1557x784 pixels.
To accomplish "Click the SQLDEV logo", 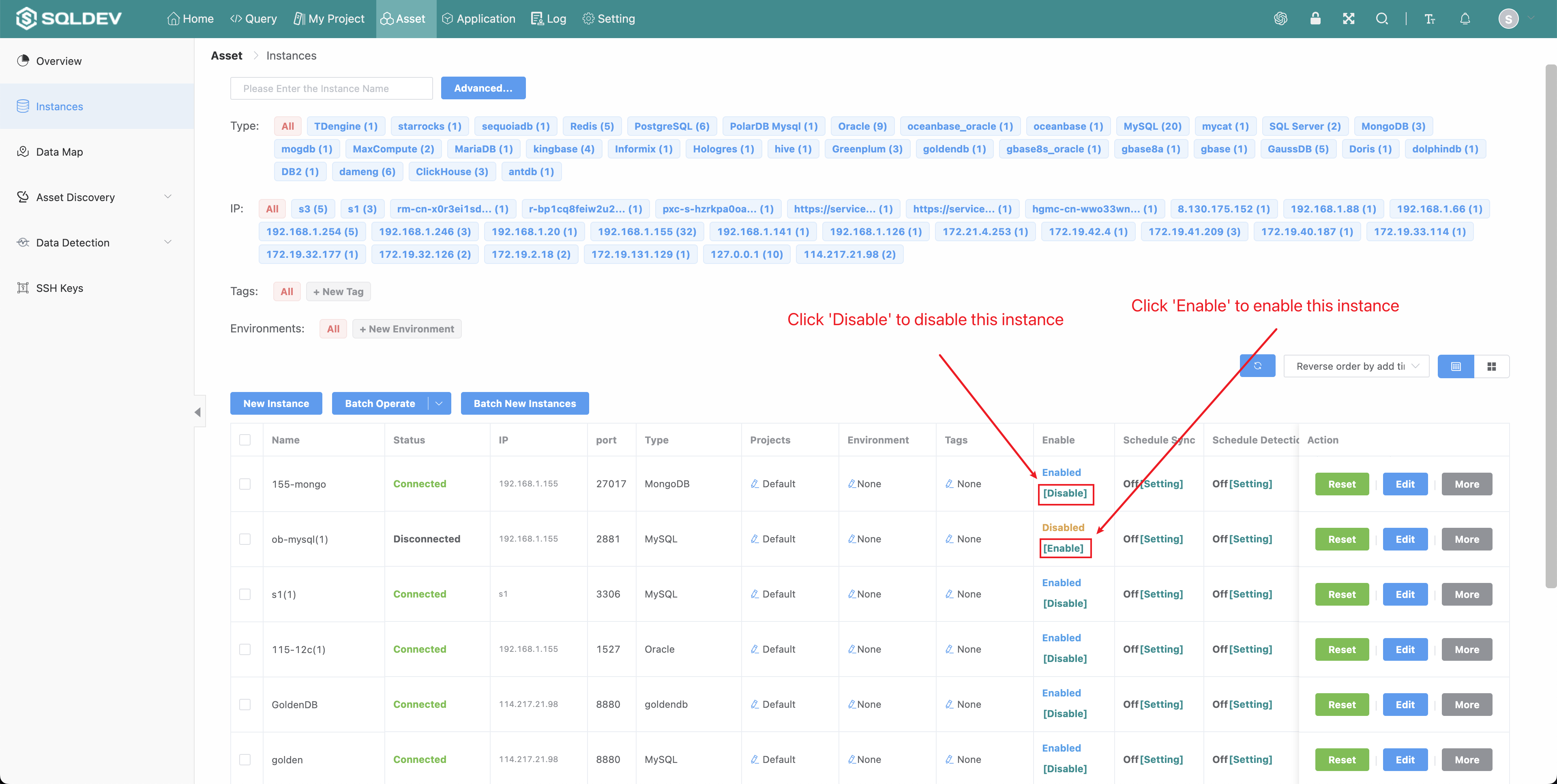I will [69, 19].
